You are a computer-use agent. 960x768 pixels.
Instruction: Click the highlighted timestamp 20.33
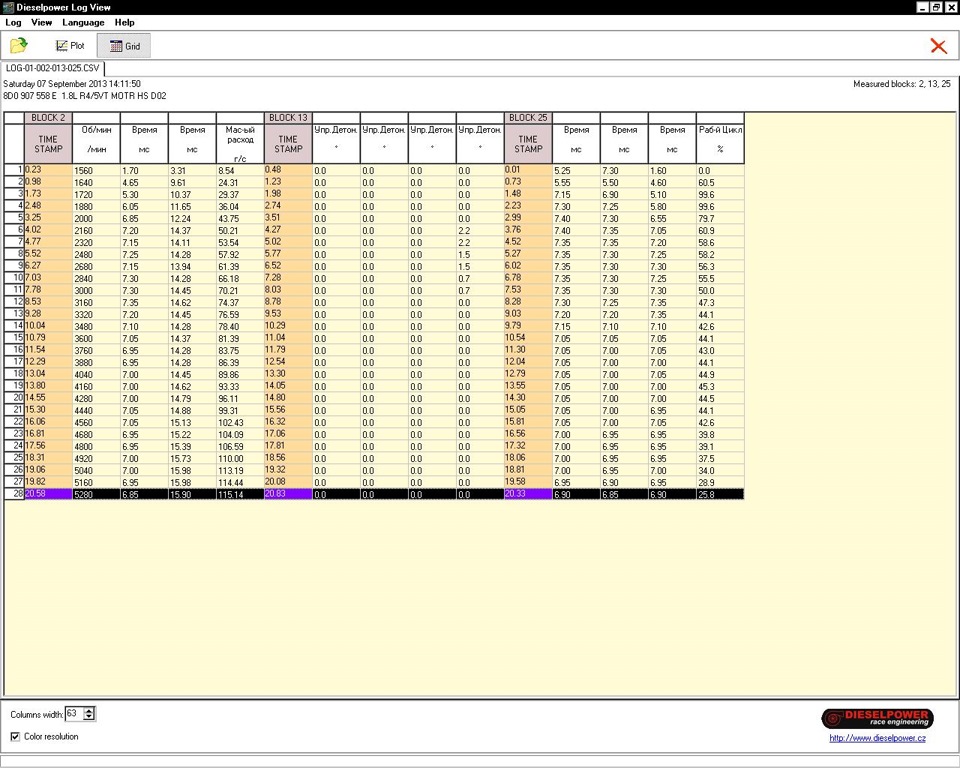tap(528, 494)
